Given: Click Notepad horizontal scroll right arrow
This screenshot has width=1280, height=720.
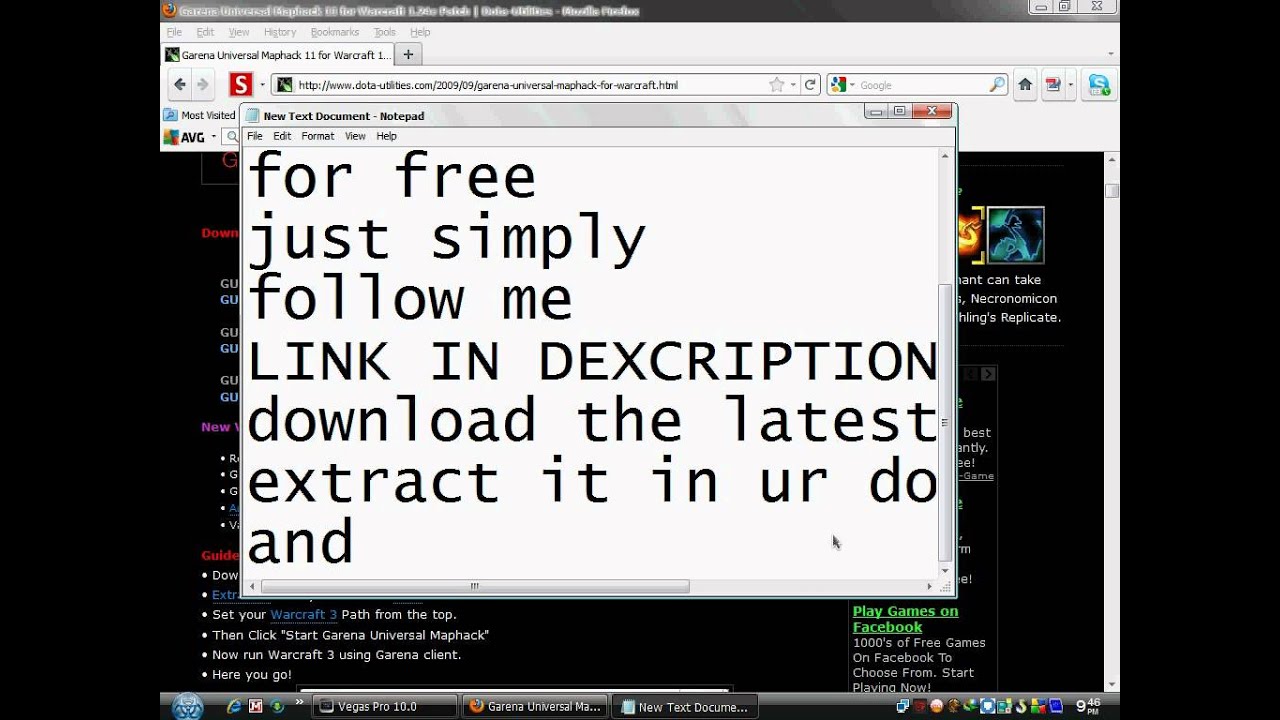Looking at the screenshot, I should click(929, 586).
